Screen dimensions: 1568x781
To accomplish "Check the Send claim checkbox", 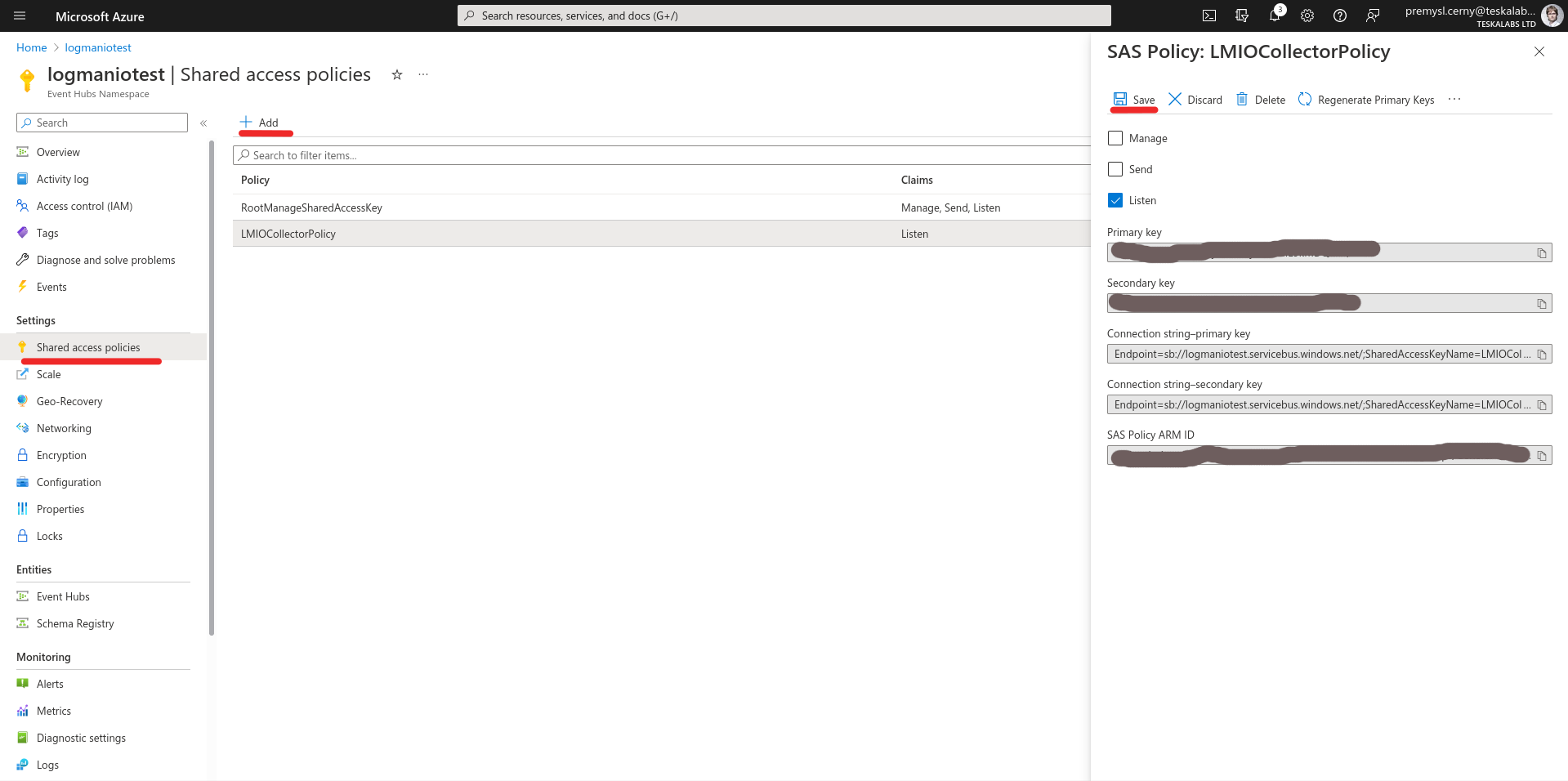I will [1115, 169].
